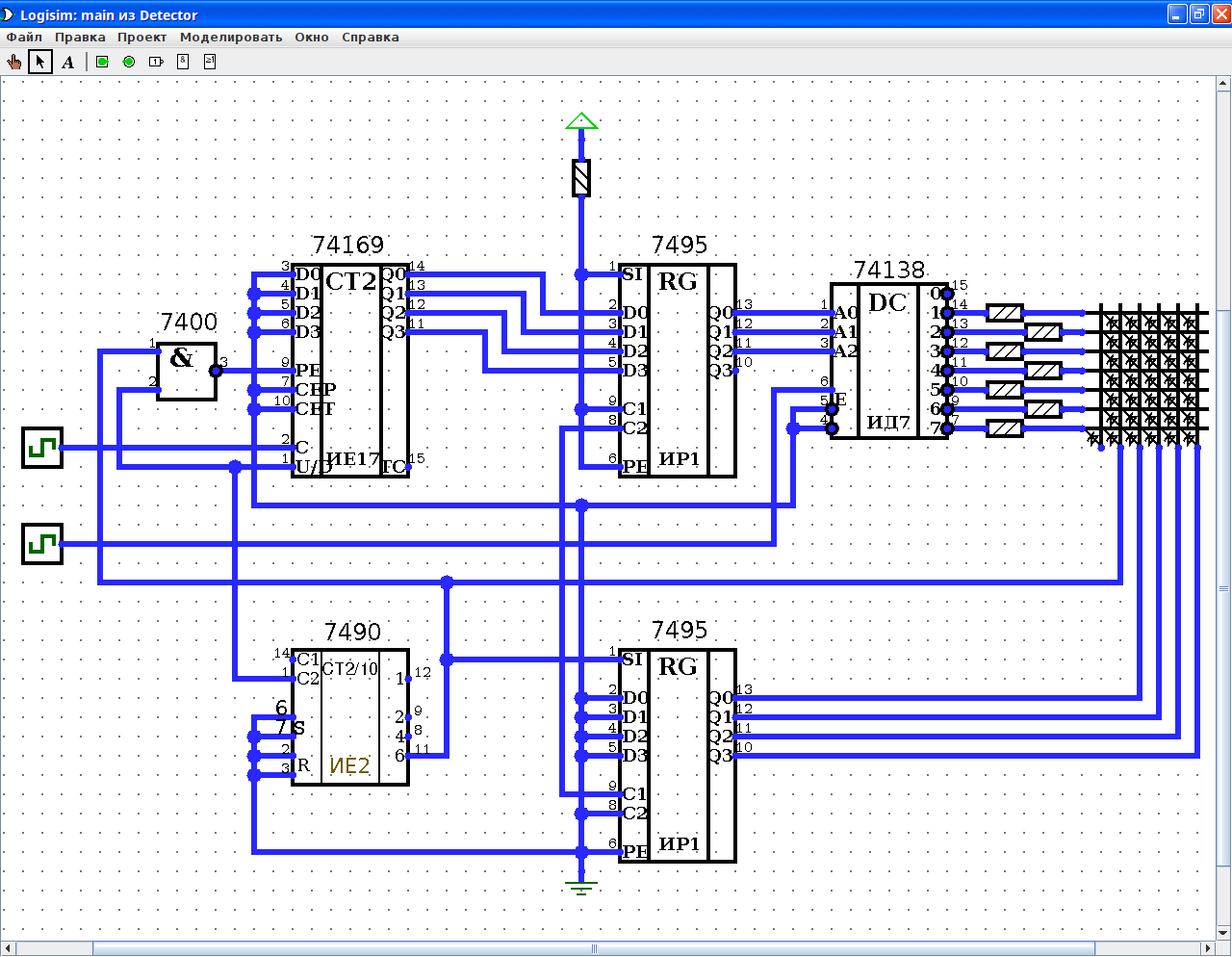This screenshot has height=957, width=1232.
Task: Select the lower 7495 RG register
Action: 678,756
